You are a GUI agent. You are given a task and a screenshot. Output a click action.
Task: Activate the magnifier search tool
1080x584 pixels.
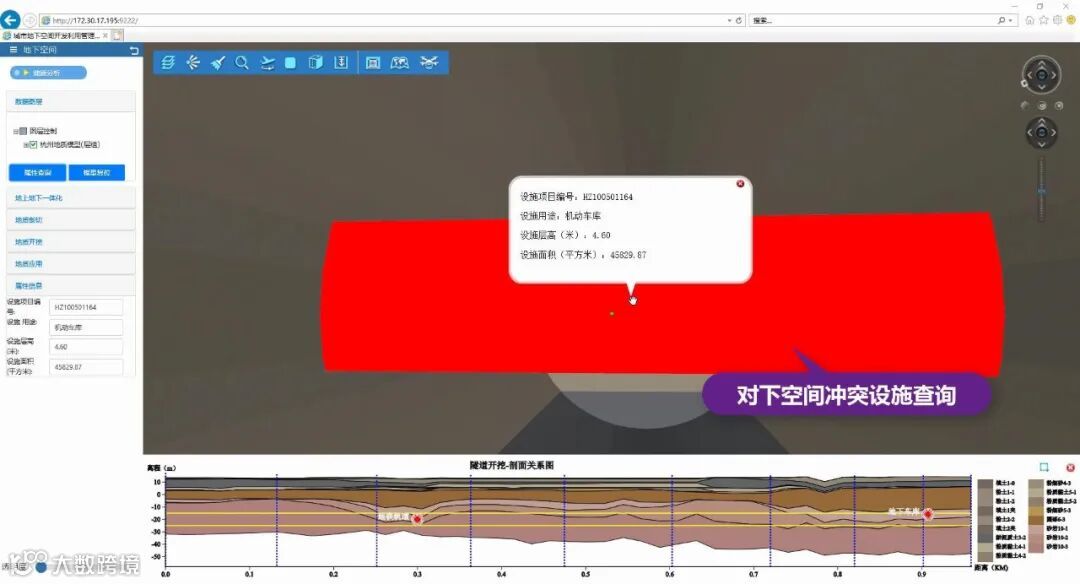(x=242, y=63)
